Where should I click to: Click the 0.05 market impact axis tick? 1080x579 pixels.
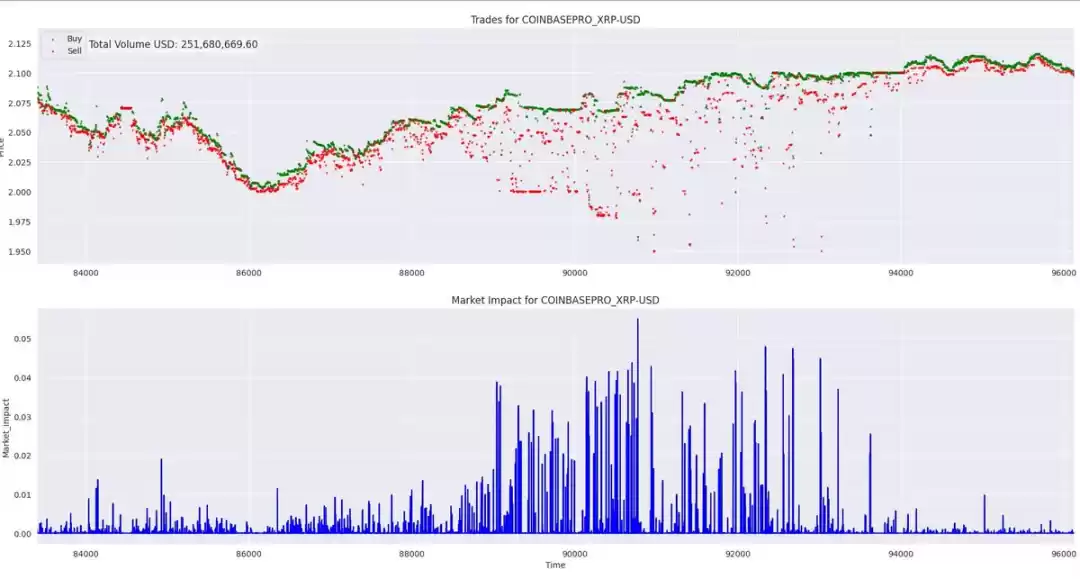(22, 339)
